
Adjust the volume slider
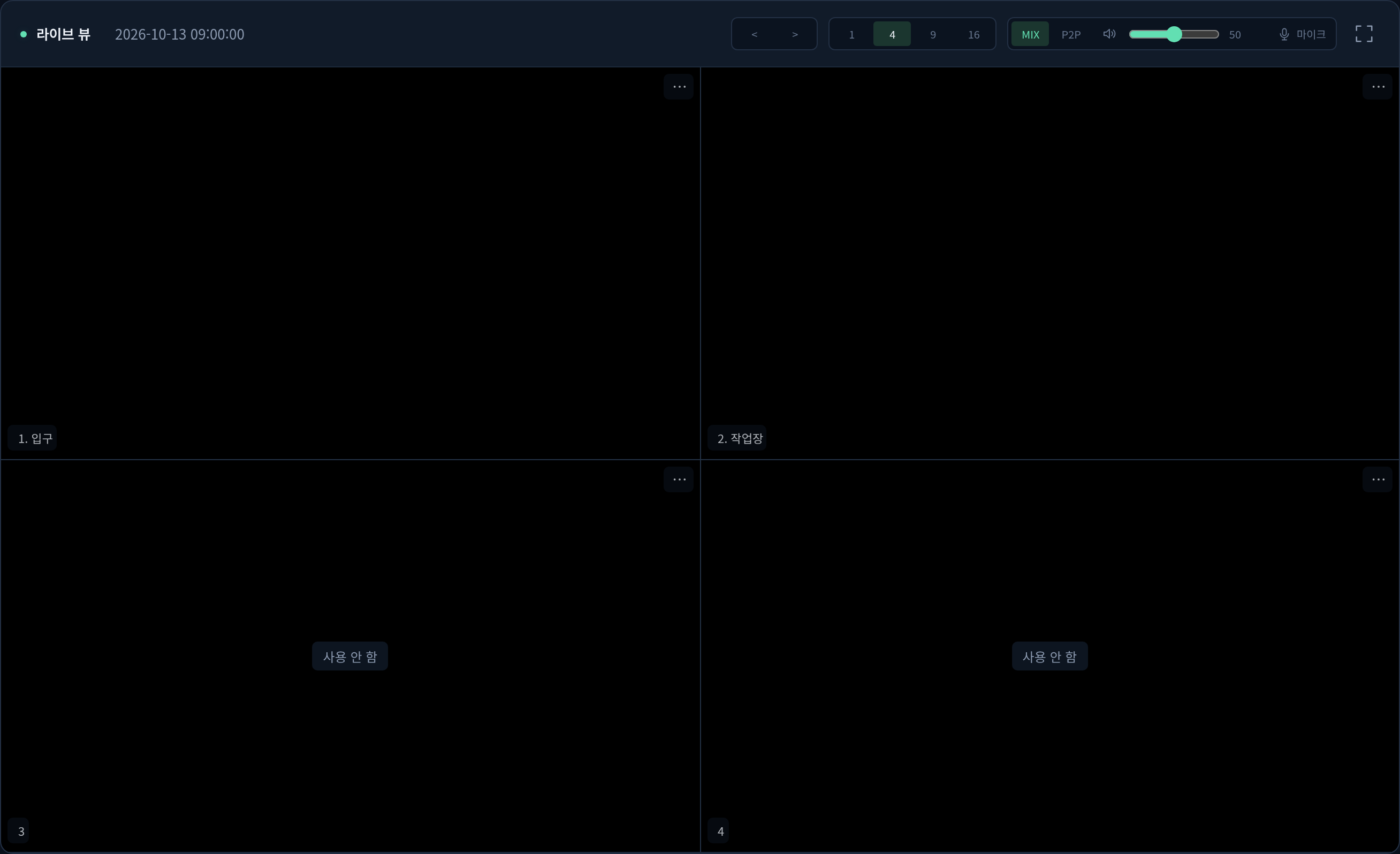pyautogui.click(x=1173, y=34)
